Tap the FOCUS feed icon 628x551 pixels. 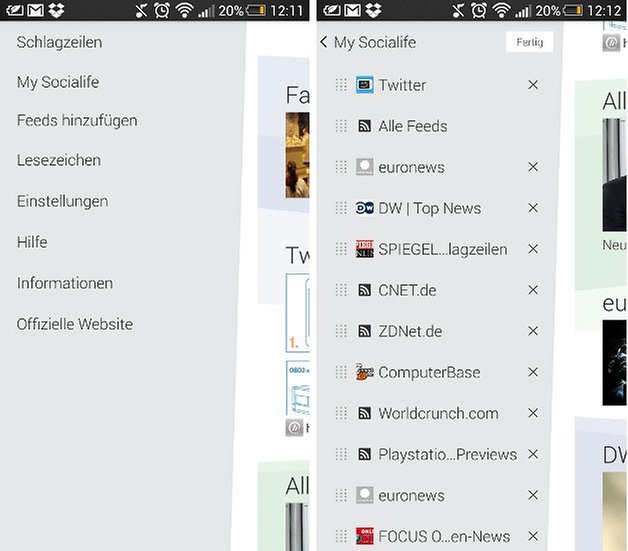pyautogui.click(x=364, y=536)
